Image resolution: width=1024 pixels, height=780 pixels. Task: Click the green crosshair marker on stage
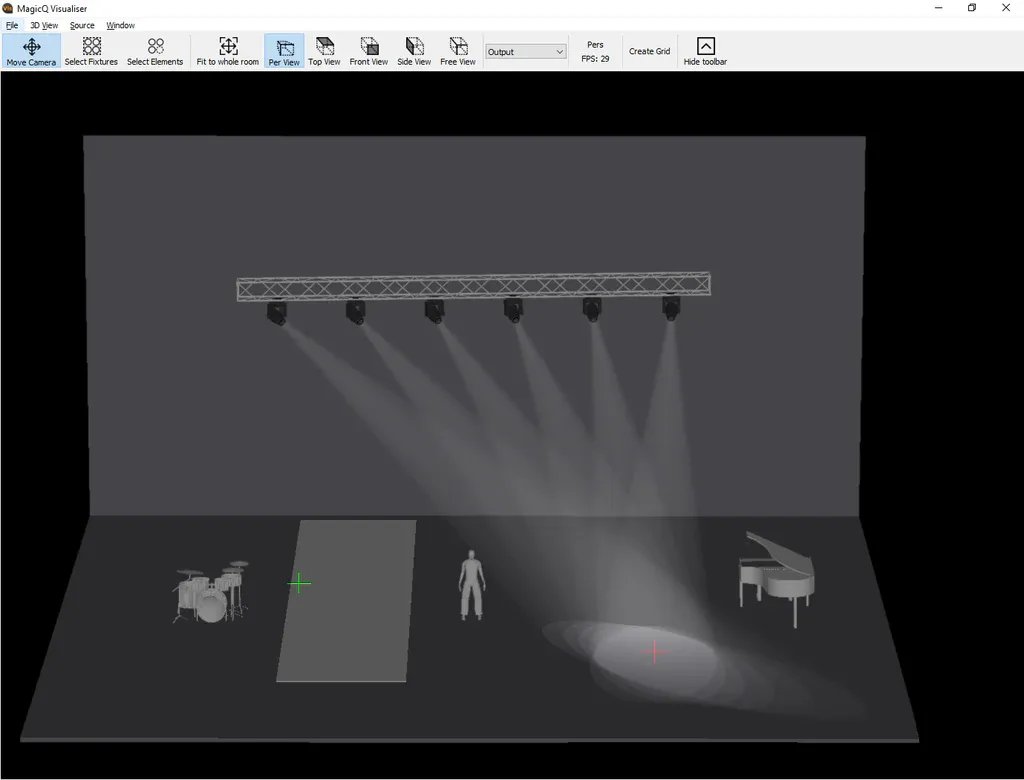299,583
